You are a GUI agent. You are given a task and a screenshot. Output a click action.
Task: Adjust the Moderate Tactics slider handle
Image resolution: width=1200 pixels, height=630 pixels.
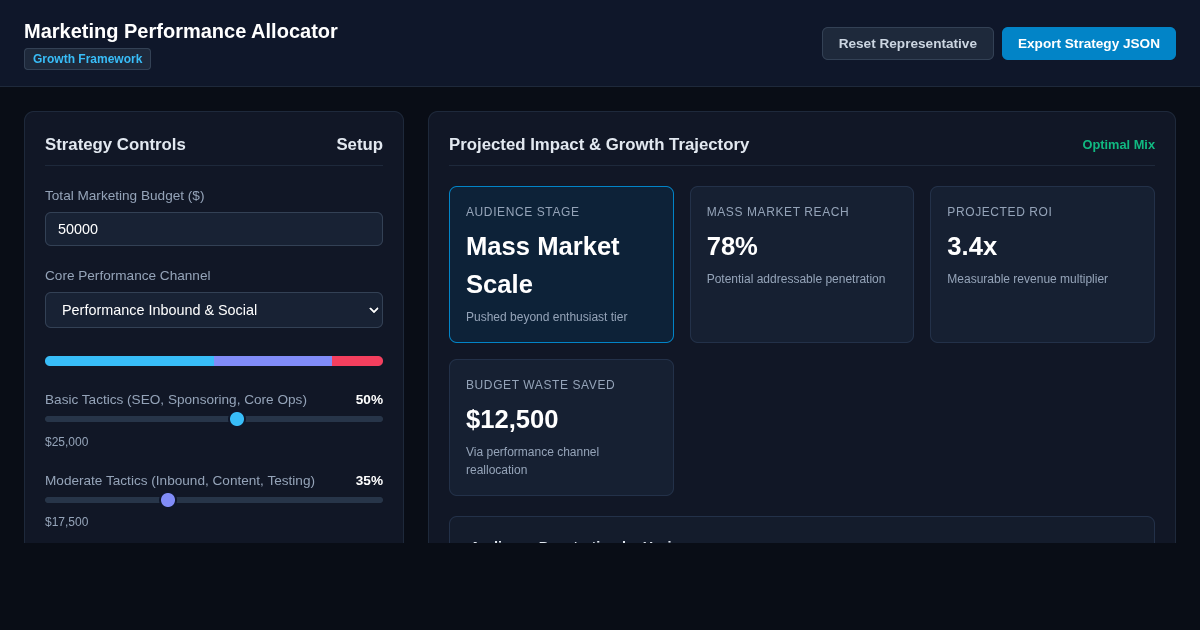168,500
